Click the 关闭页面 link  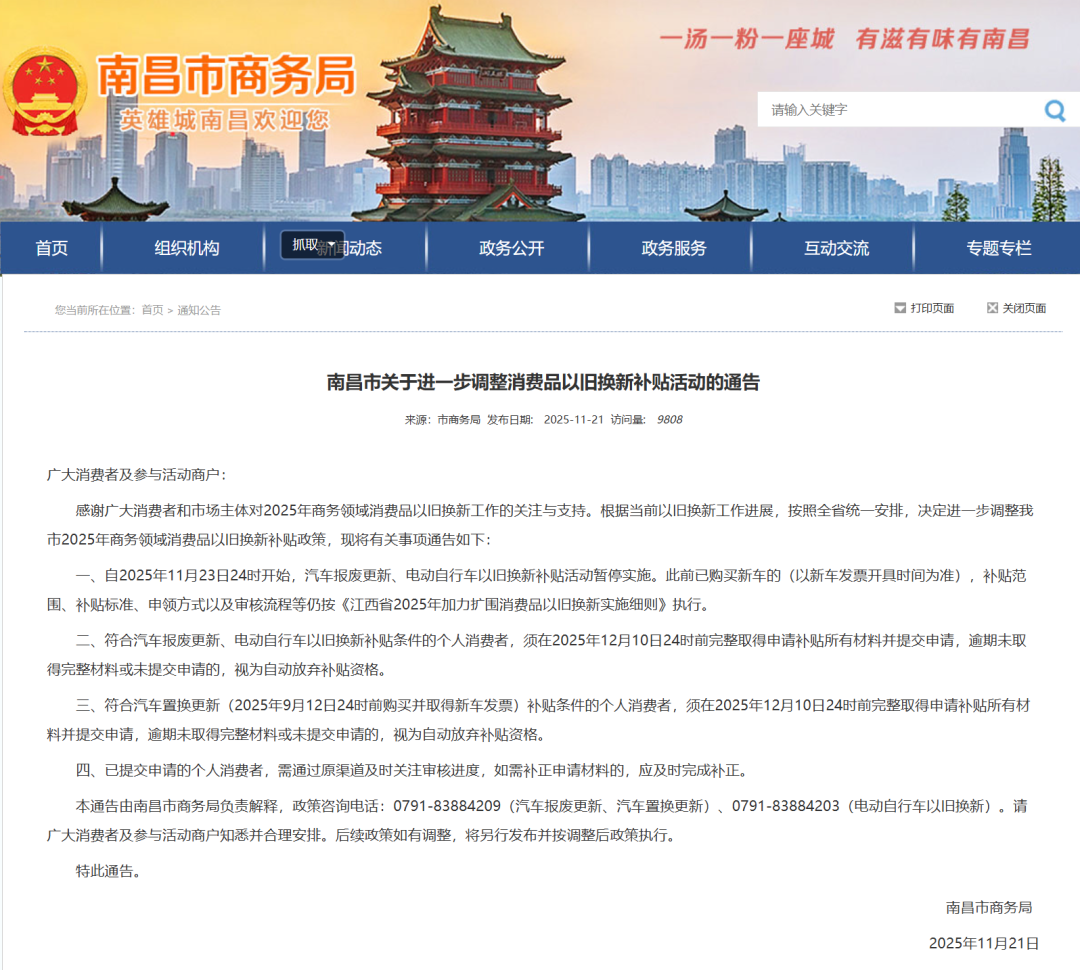coord(1024,308)
